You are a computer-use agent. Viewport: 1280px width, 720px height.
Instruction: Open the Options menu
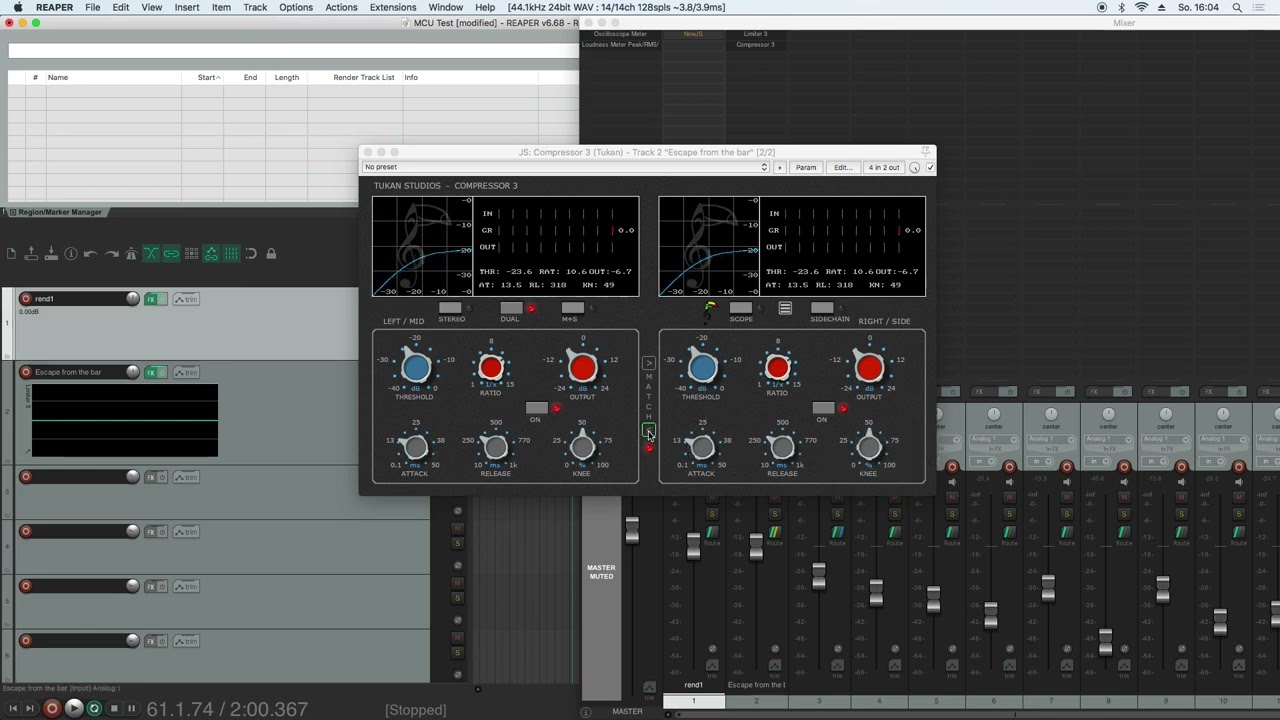coord(296,7)
